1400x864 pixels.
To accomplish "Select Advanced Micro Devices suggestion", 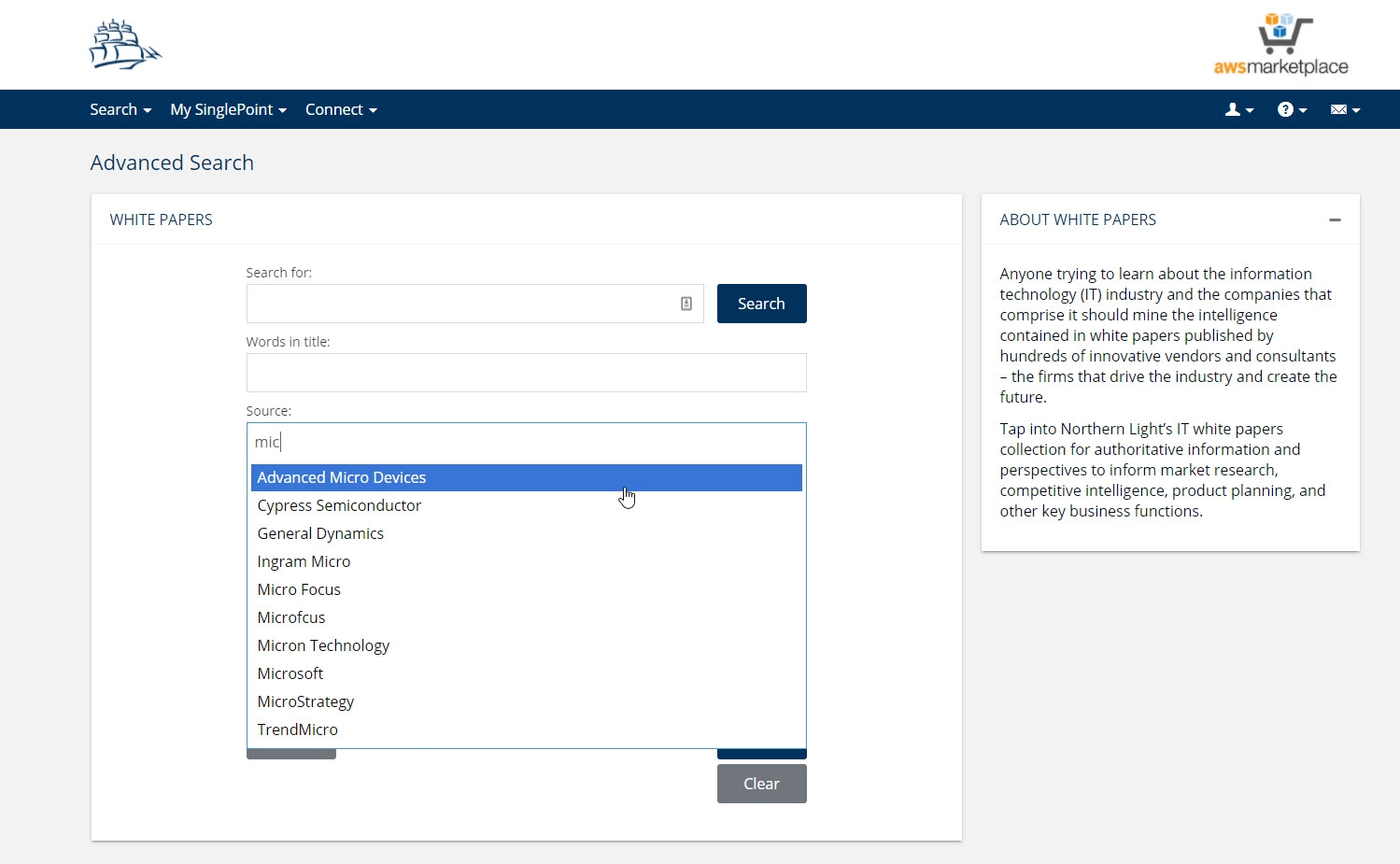I will (526, 477).
